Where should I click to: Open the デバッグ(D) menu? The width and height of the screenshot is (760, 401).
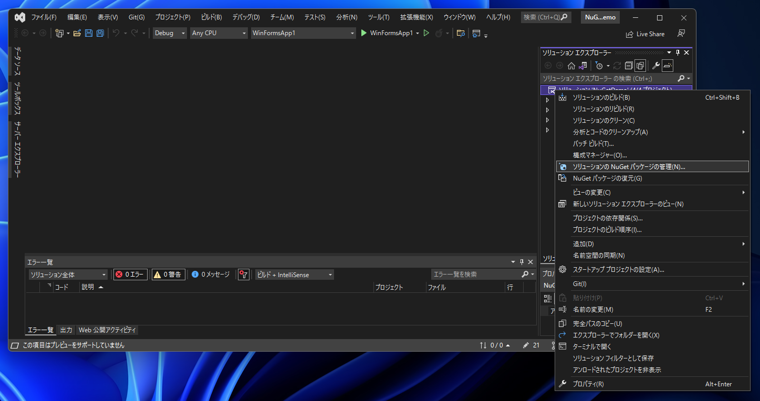[x=246, y=17]
